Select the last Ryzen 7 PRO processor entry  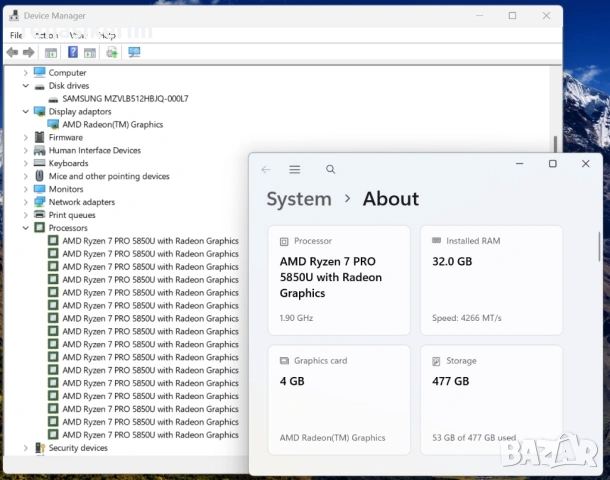click(151, 435)
